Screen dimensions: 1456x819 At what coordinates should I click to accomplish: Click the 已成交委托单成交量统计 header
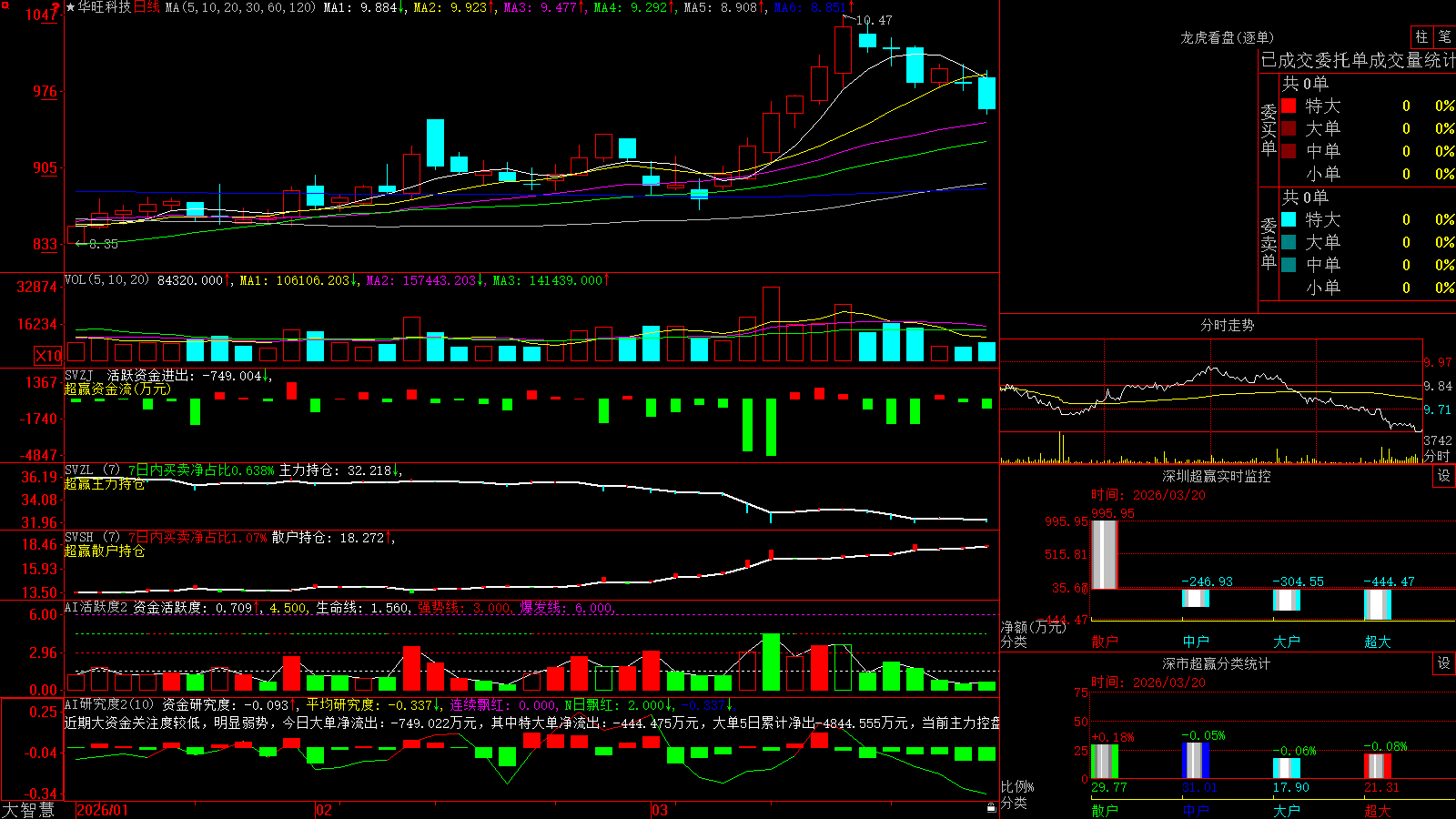[x=1358, y=60]
